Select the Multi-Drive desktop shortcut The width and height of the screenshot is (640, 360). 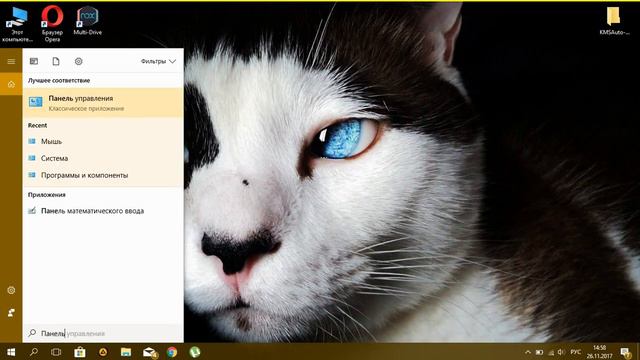click(x=87, y=21)
